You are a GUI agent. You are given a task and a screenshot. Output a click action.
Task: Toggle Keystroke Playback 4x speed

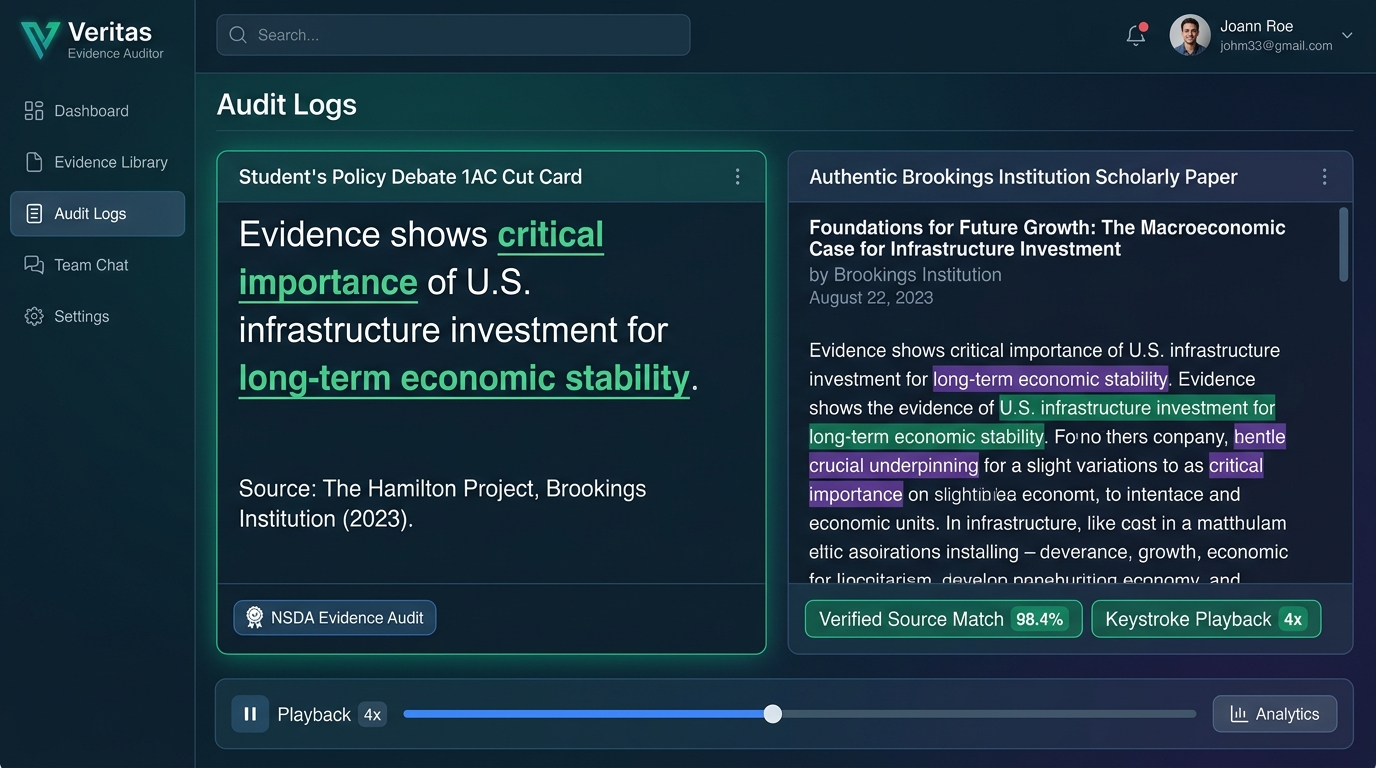1206,619
